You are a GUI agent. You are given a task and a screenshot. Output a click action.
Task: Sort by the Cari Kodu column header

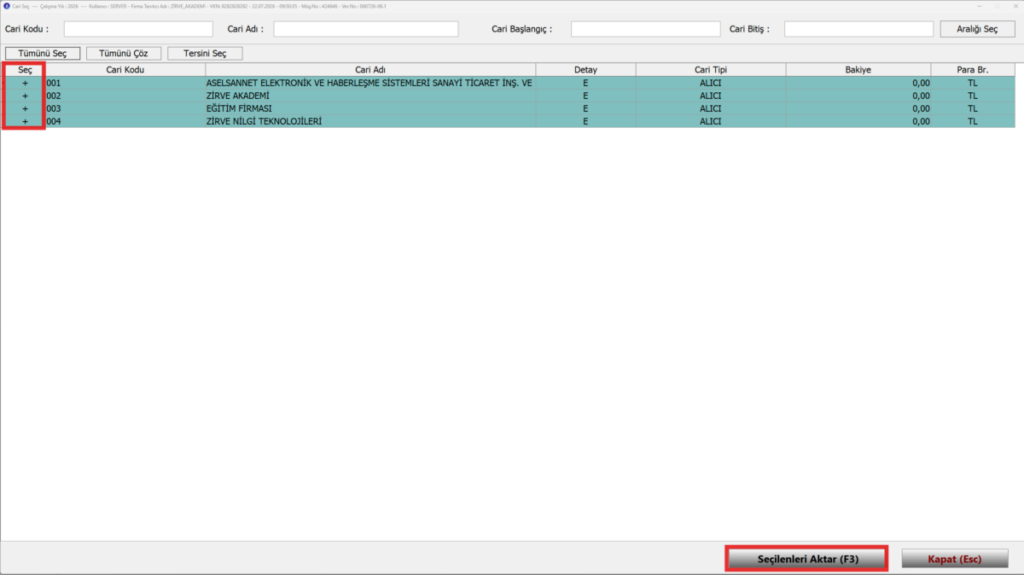pos(125,70)
